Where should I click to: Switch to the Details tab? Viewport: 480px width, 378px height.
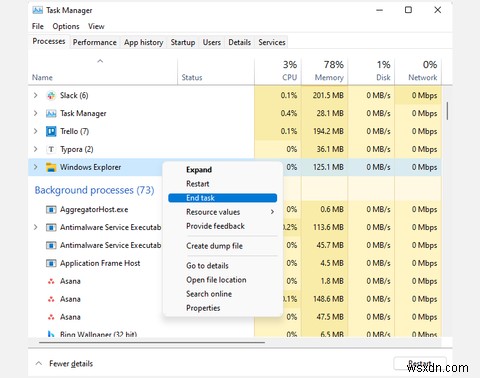click(x=239, y=42)
